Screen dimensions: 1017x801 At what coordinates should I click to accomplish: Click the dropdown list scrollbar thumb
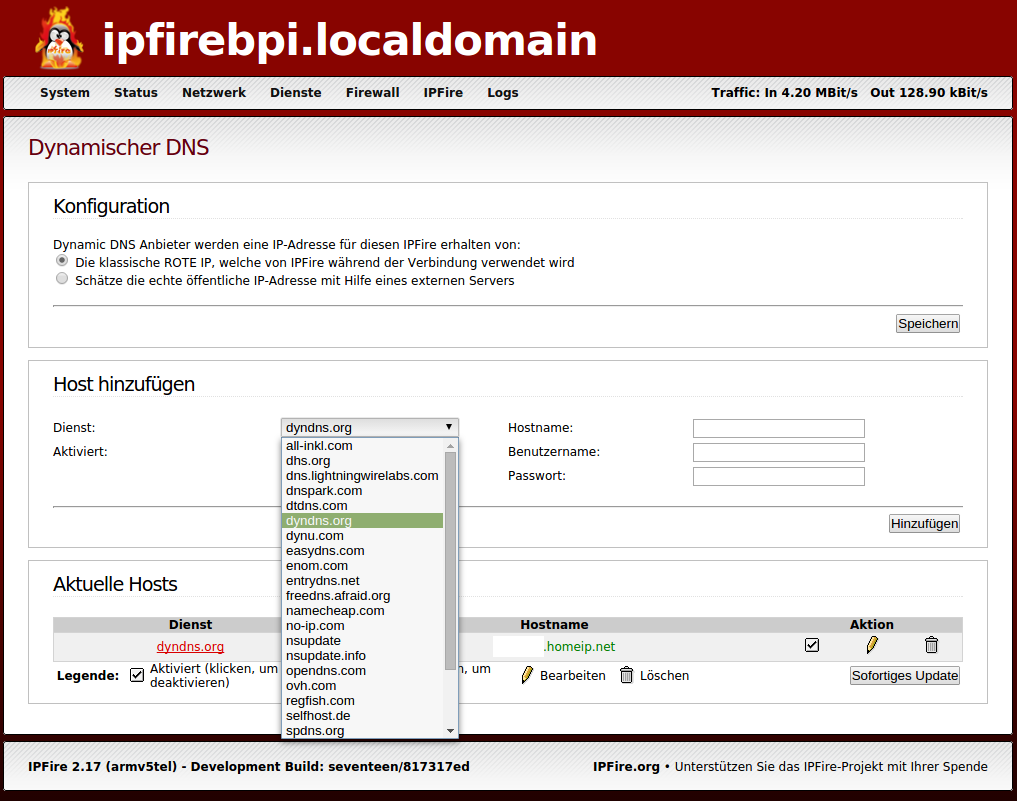[x=450, y=561]
